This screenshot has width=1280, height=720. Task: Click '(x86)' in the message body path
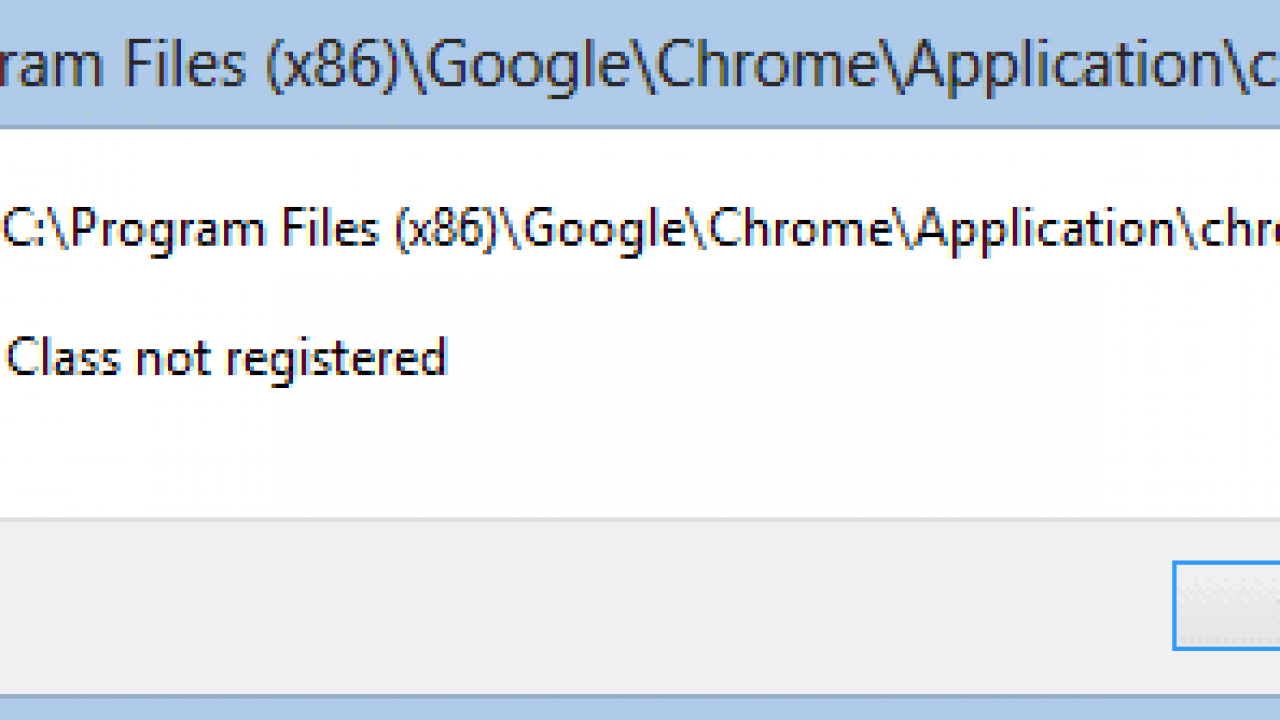tap(446, 232)
